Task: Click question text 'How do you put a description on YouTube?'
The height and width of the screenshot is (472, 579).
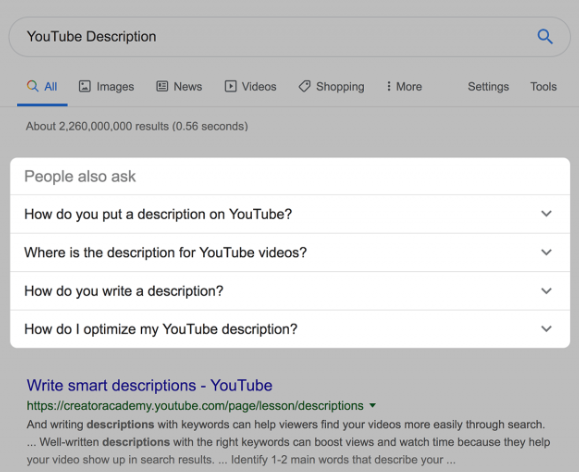Action: pos(158,215)
